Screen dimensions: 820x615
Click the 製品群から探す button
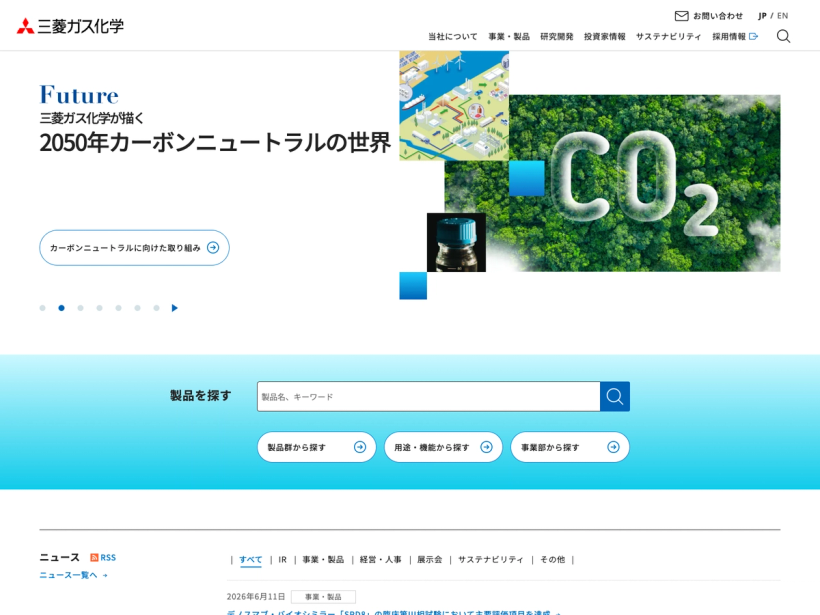(316, 447)
